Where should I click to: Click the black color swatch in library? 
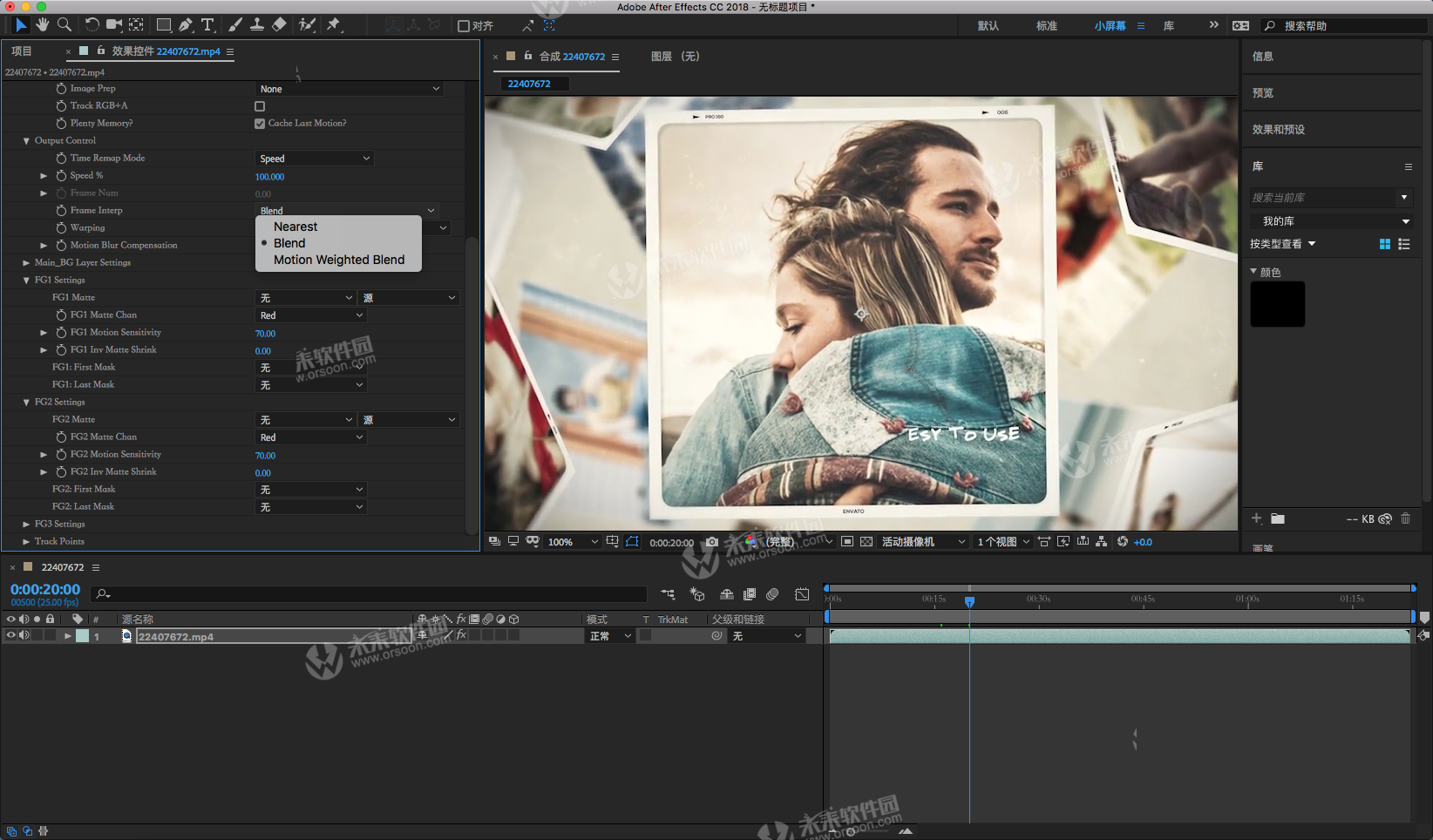click(1277, 304)
